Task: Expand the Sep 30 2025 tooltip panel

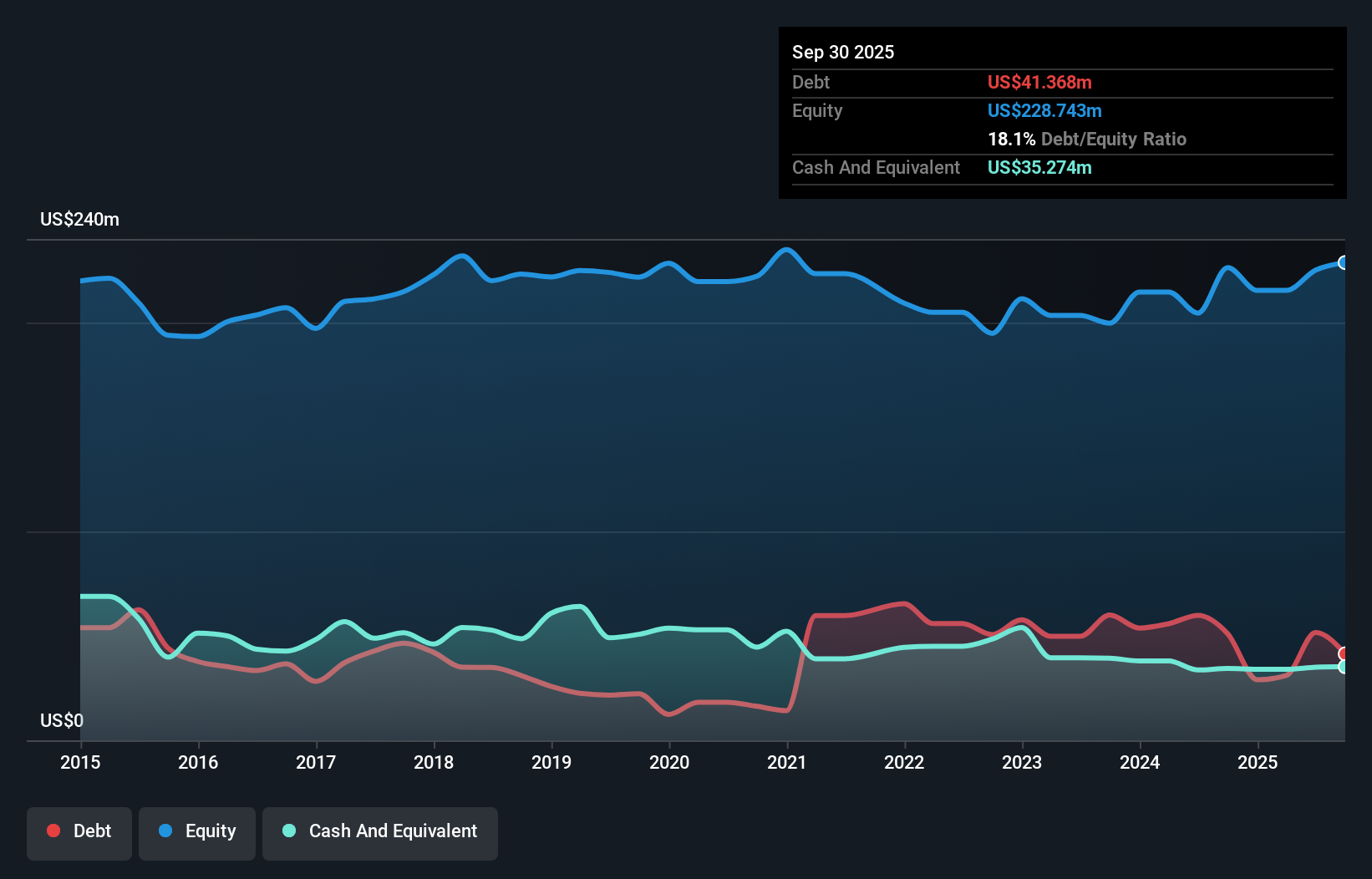Action: click(x=843, y=52)
